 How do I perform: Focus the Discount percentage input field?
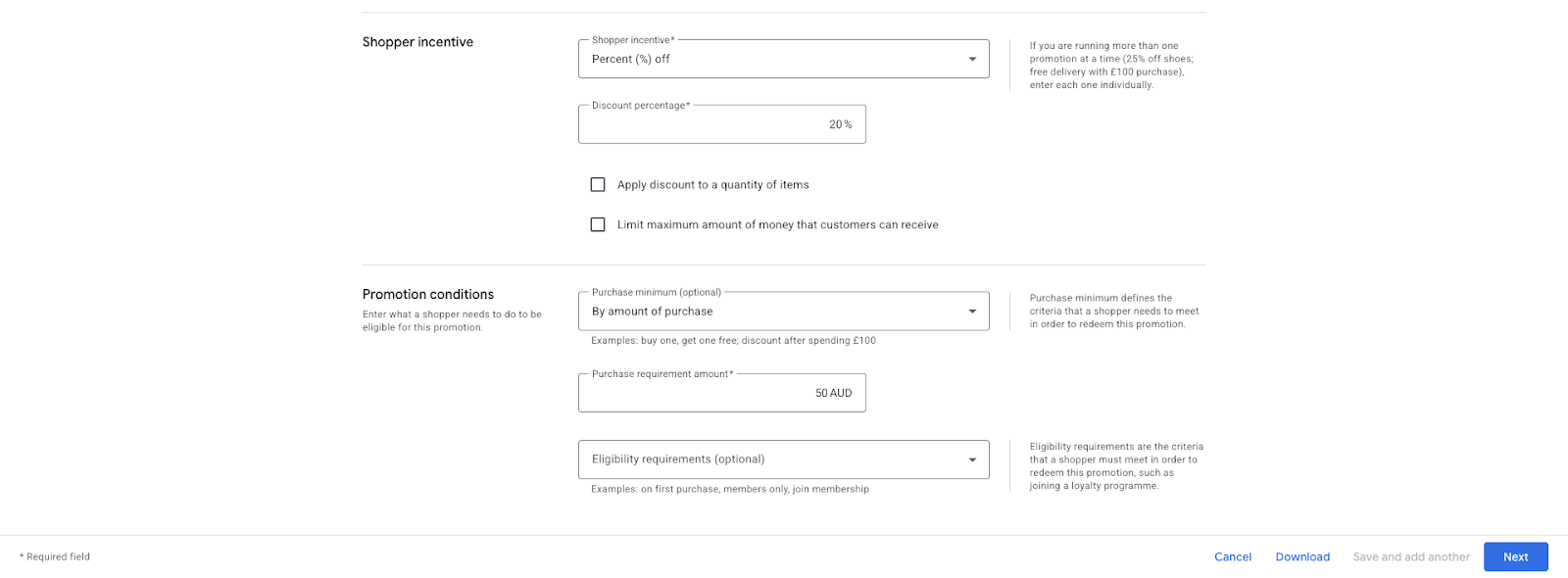(x=721, y=124)
